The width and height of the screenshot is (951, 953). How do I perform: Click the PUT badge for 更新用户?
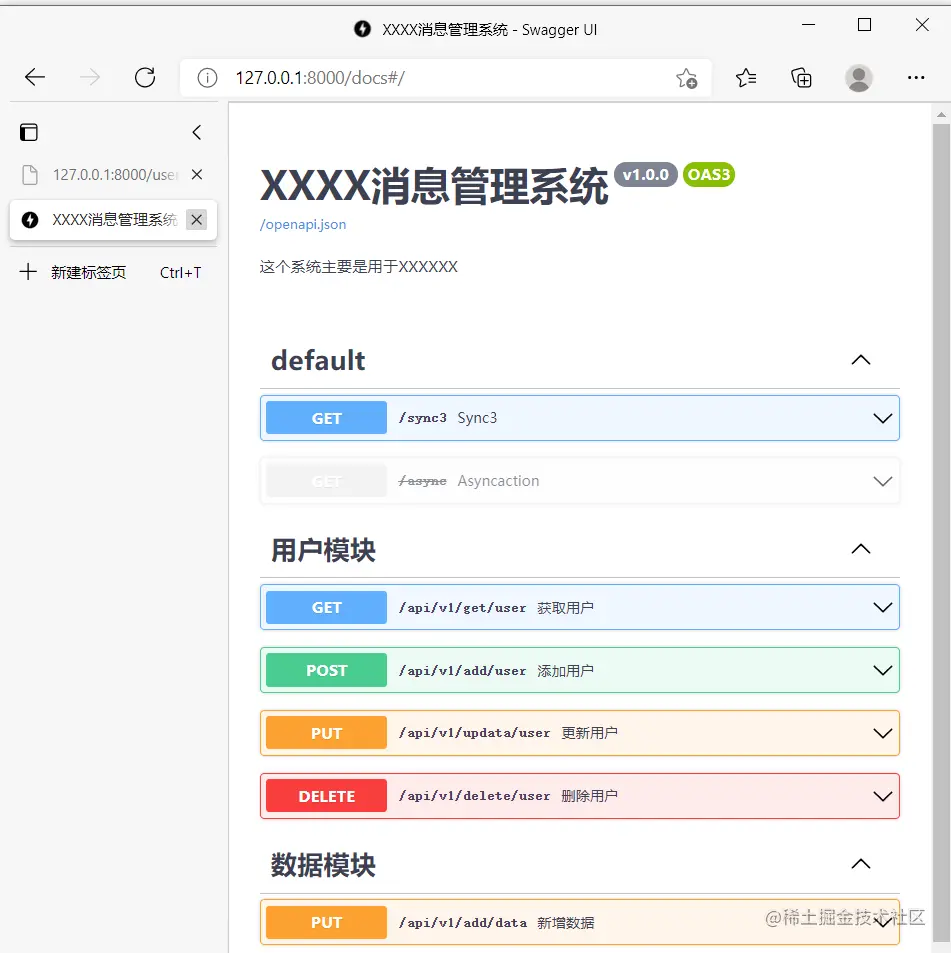click(326, 733)
